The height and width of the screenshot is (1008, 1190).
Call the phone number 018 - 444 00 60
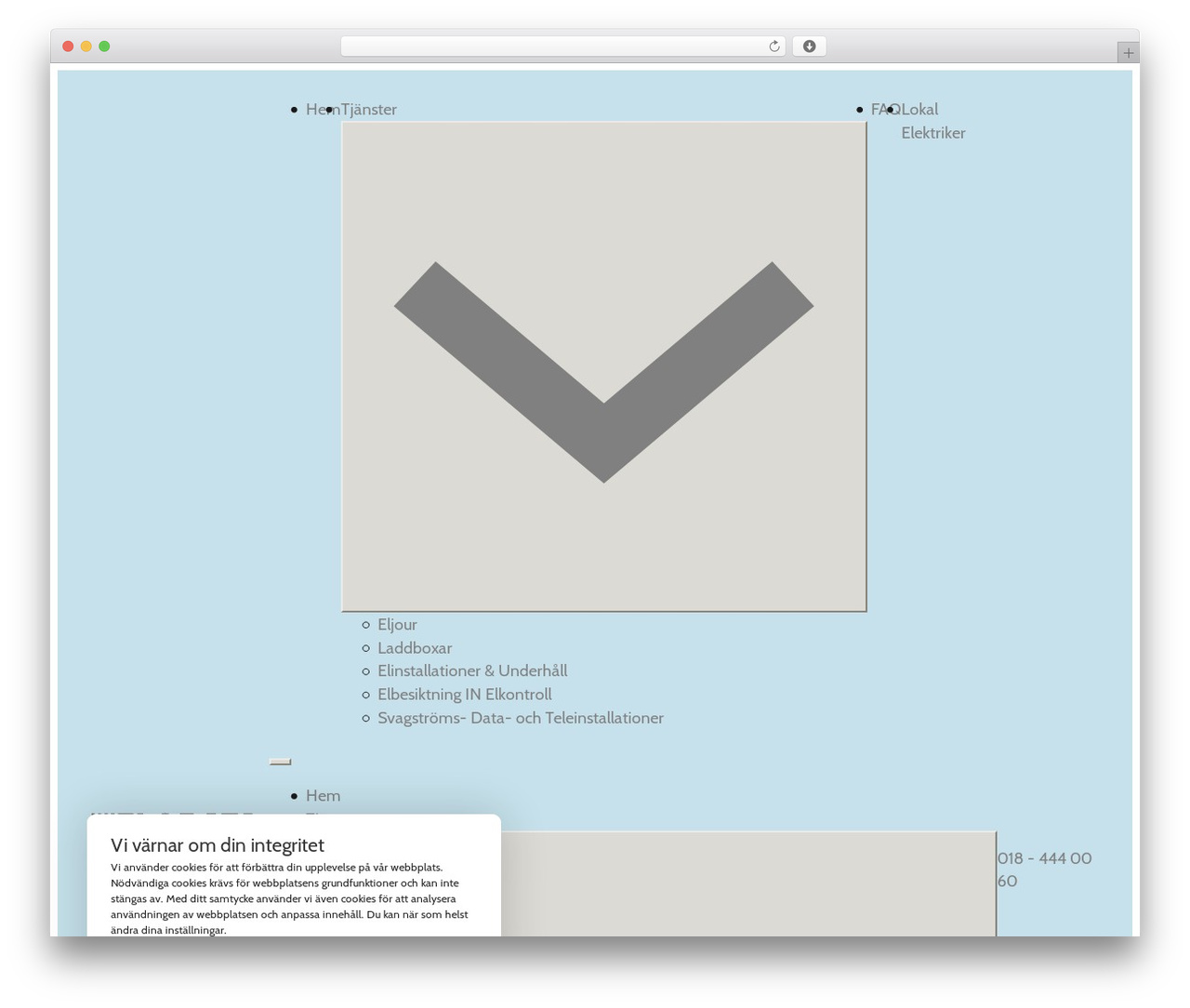click(x=1044, y=869)
